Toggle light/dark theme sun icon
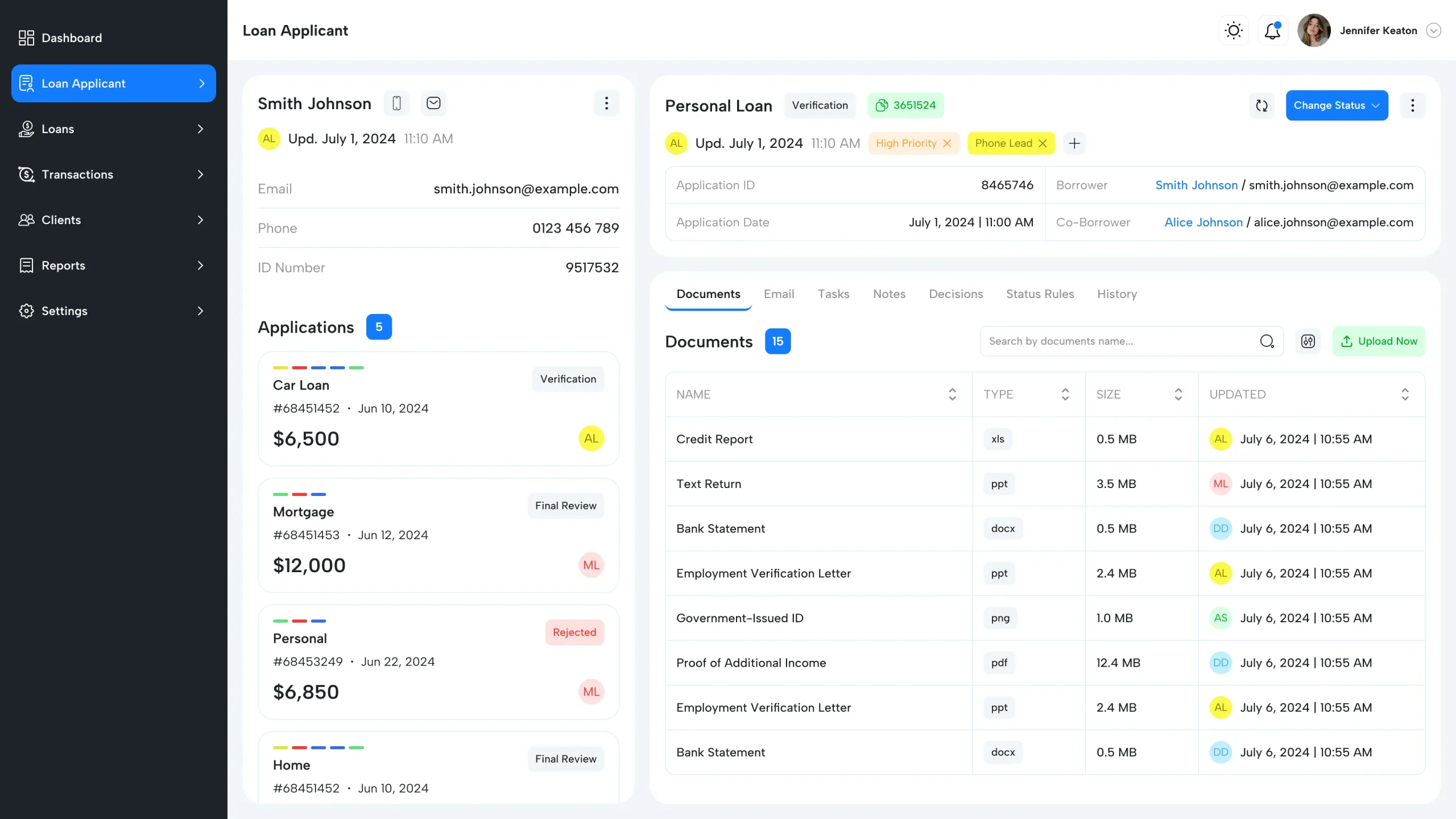Viewport: 1456px width, 819px height. [x=1233, y=31]
